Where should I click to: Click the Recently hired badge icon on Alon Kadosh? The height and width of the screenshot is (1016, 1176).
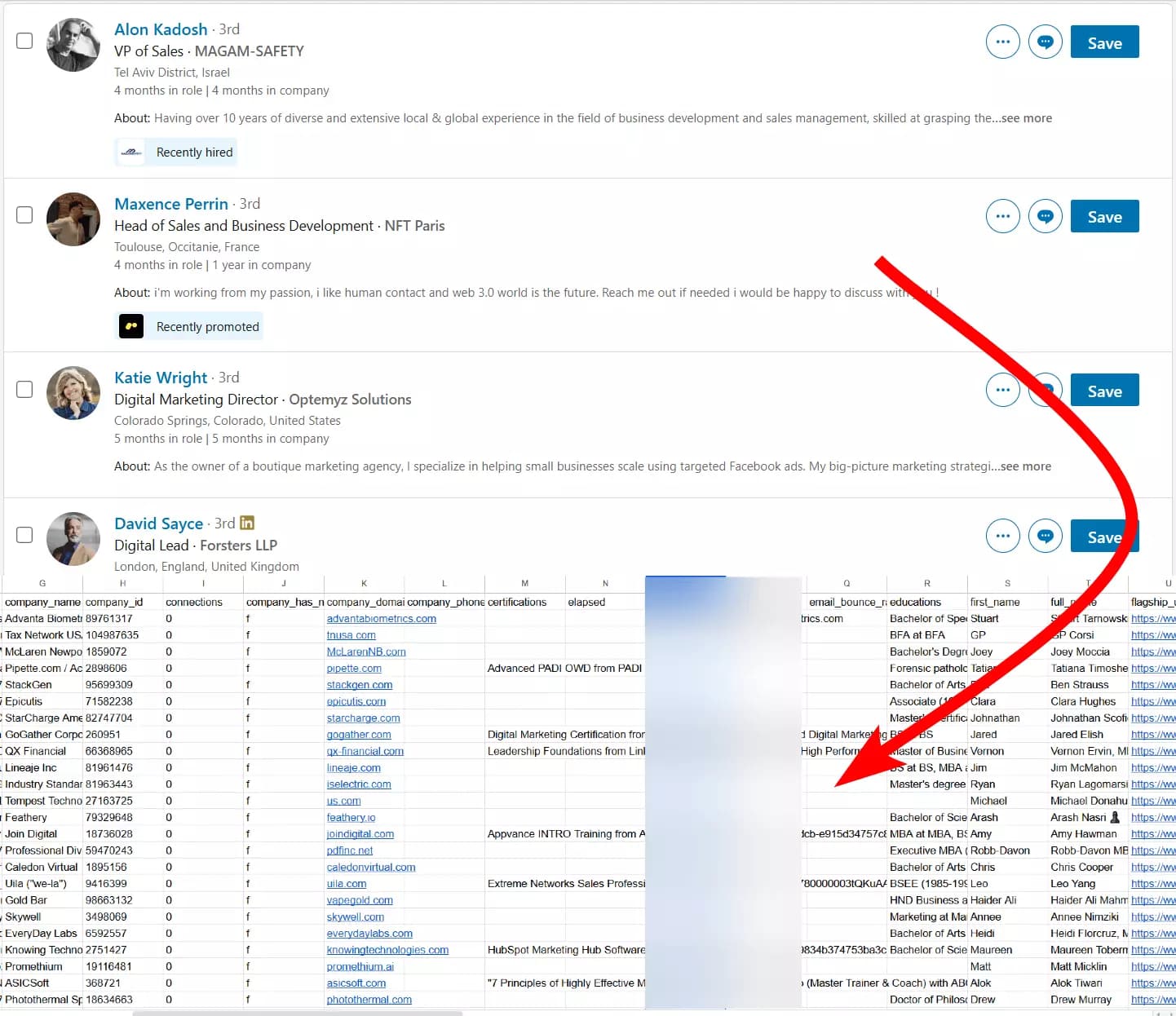click(x=130, y=152)
